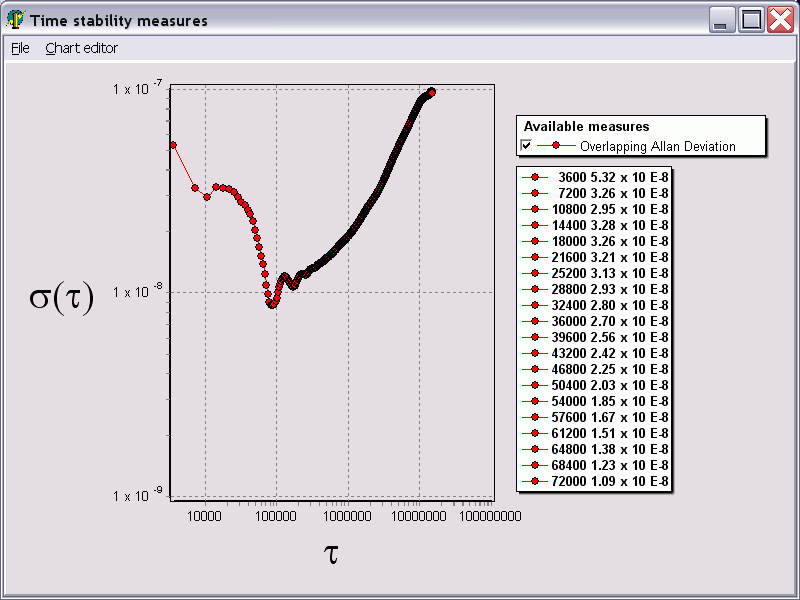Select the 3600 5.32 x 10 E-8 entry
The width and height of the screenshot is (800, 600).
[x=595, y=178]
